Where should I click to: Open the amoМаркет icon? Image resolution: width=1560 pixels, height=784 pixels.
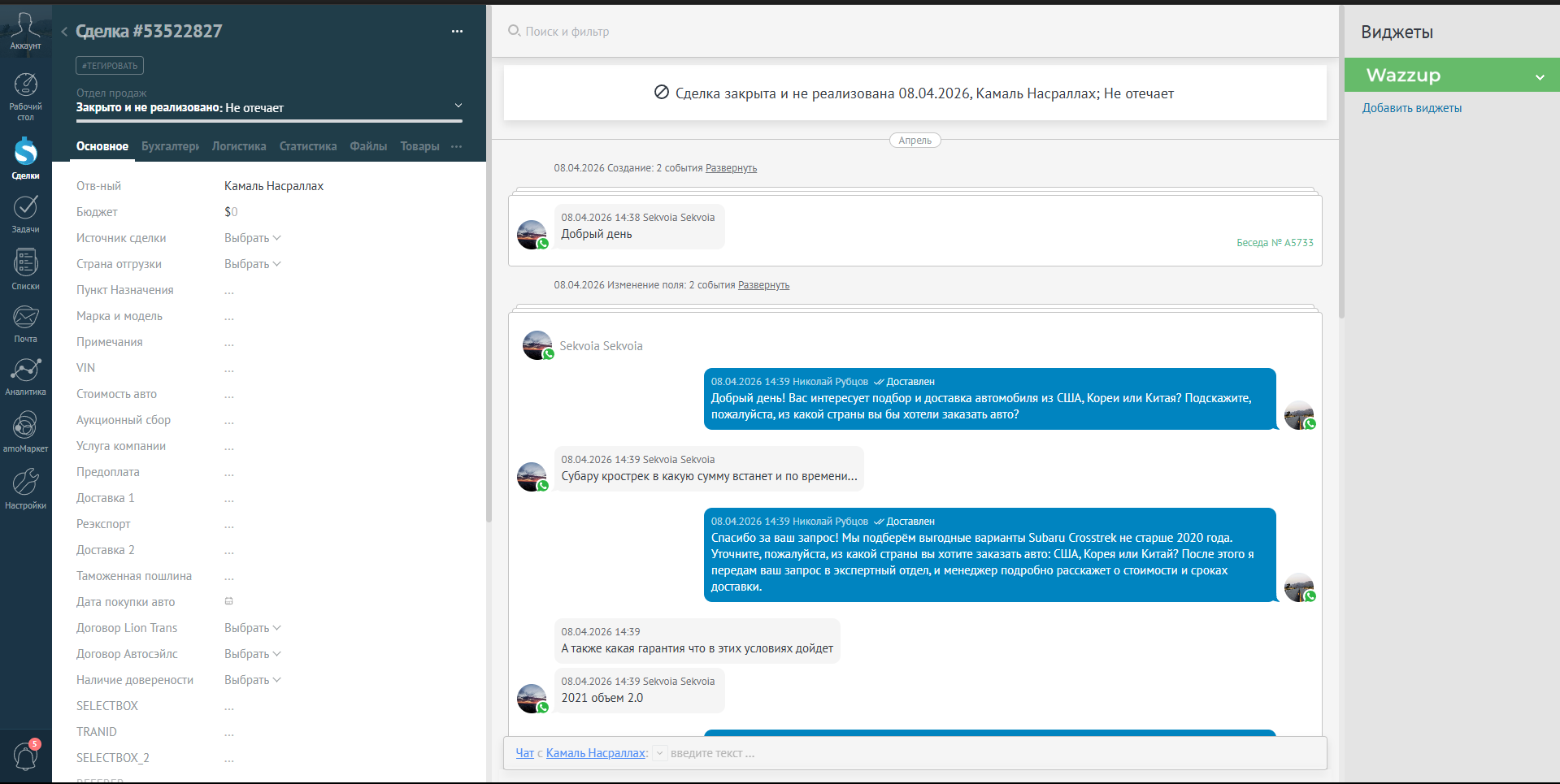click(x=25, y=426)
